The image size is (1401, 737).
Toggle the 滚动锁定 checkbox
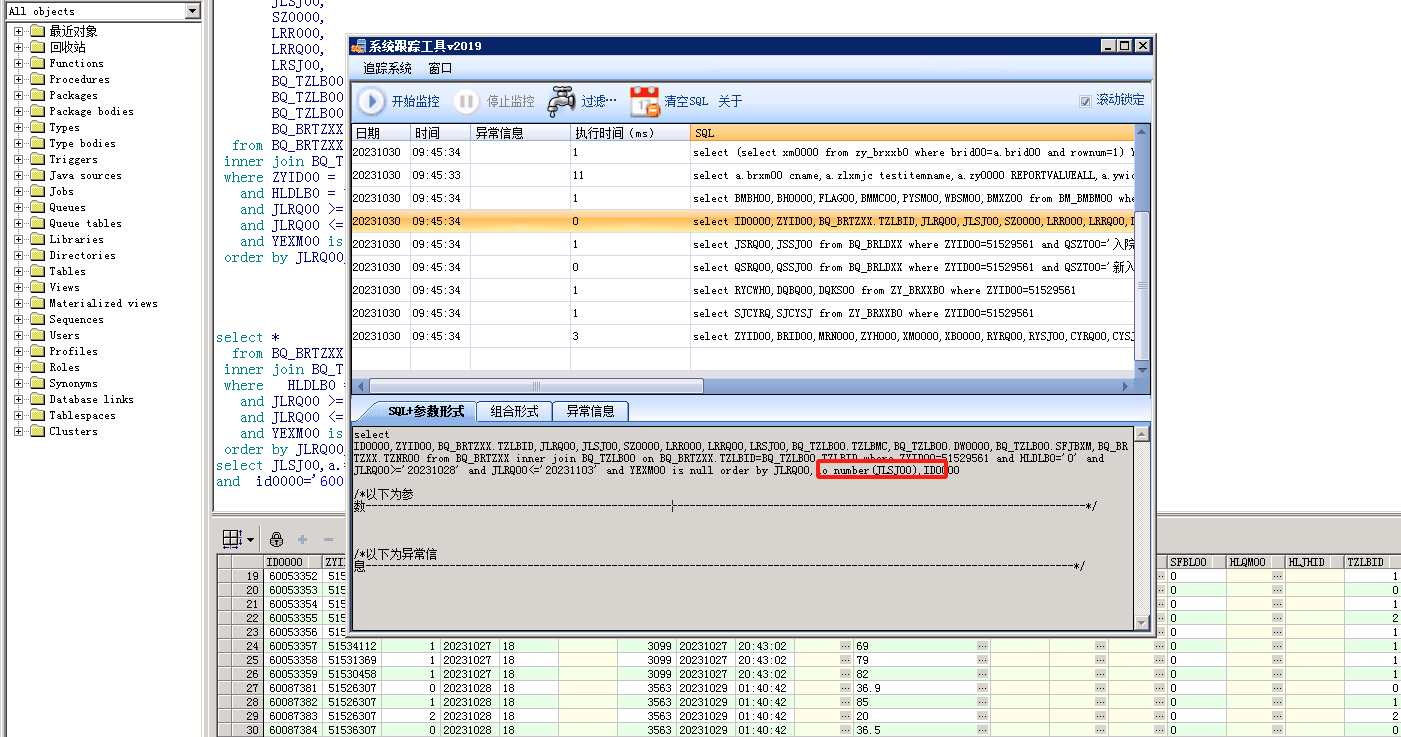pos(1085,101)
